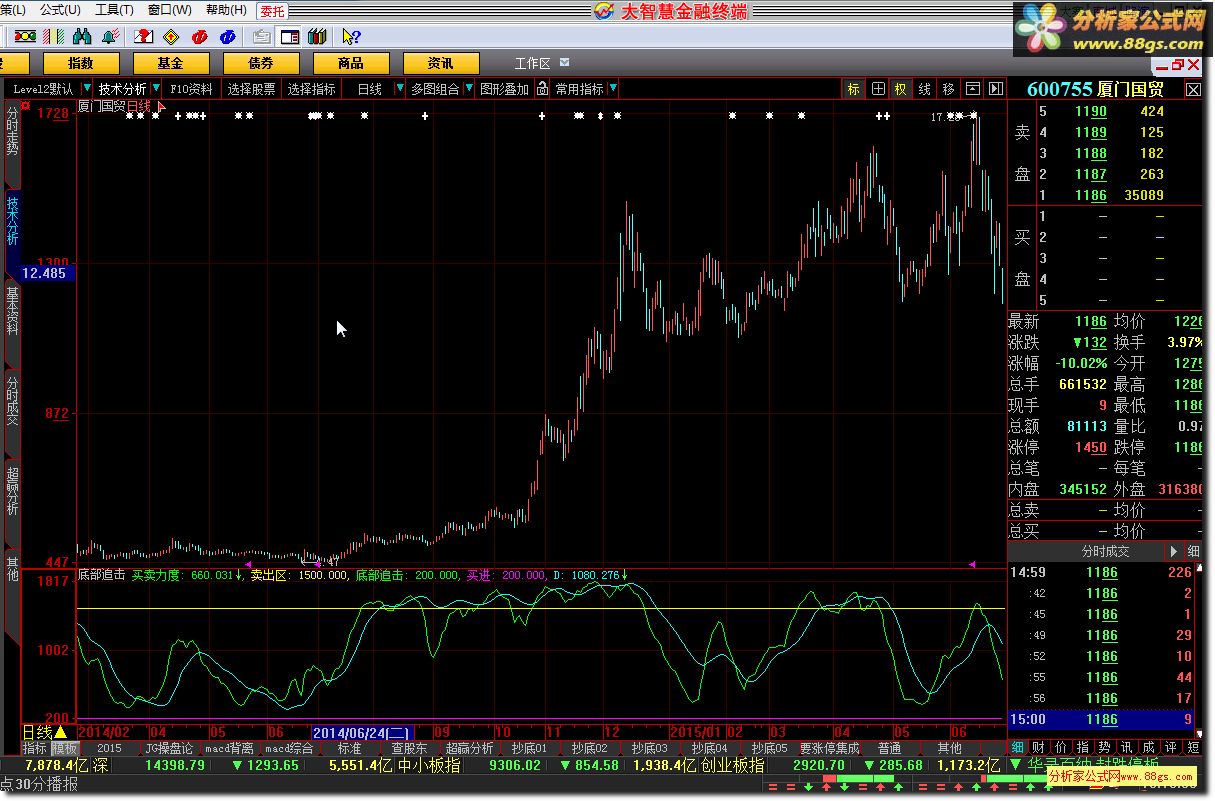Click the yellow triangle next to 日线 below chart
Image resolution: width=1215 pixels, height=801 pixels.
click(x=60, y=732)
